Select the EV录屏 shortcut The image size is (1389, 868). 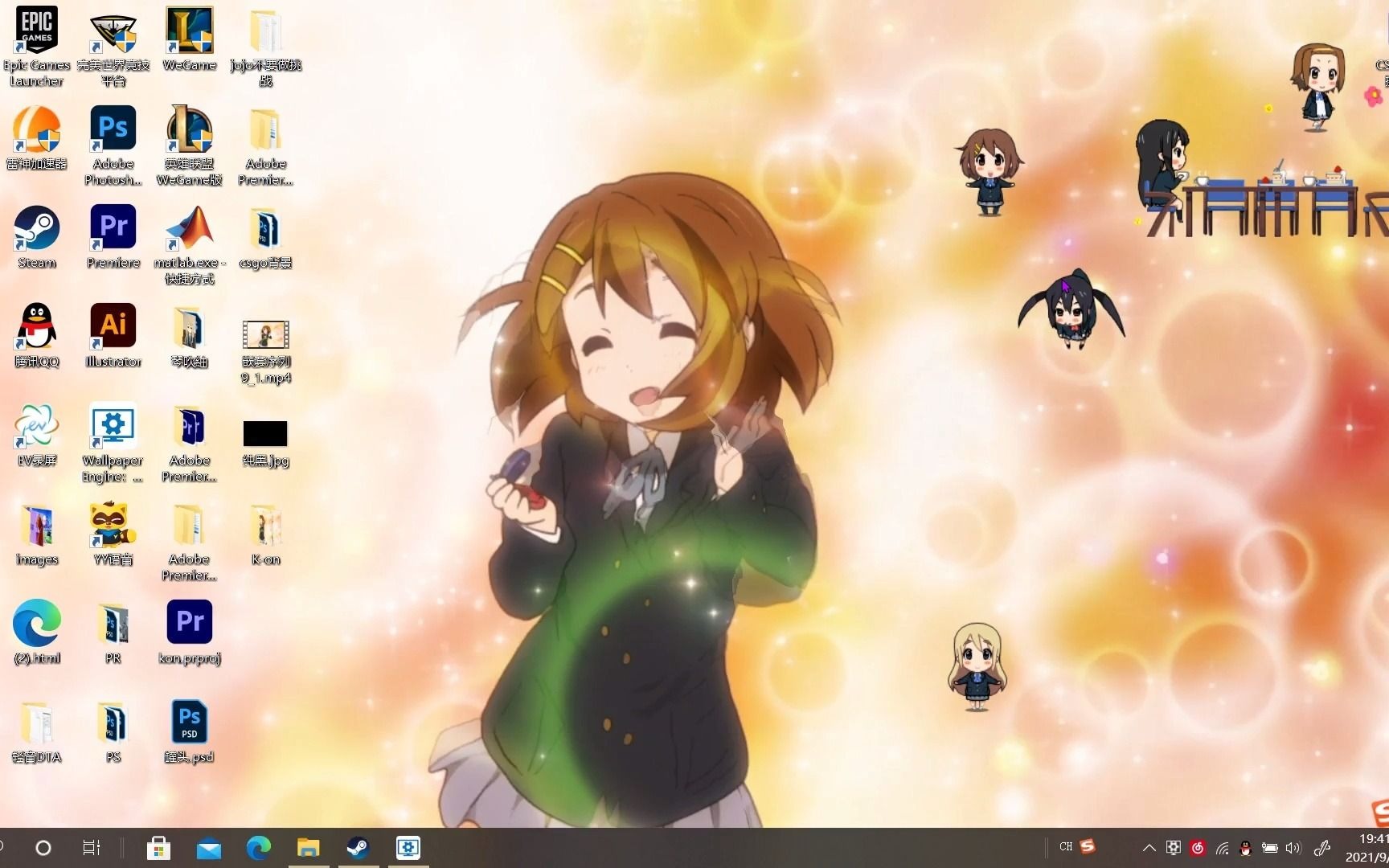[x=37, y=435]
